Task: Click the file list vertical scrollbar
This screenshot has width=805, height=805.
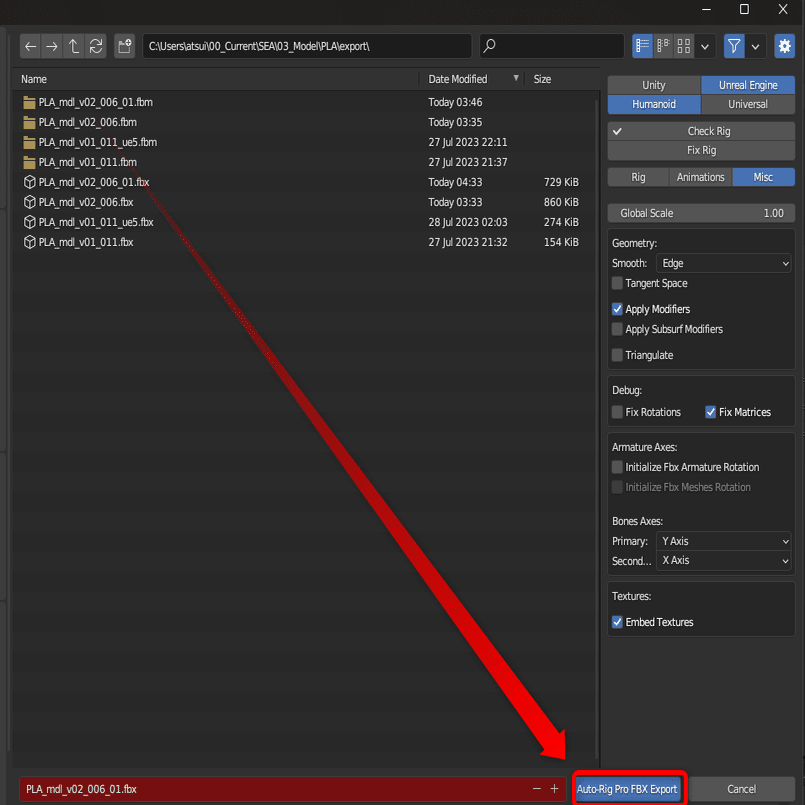Action: tap(597, 429)
